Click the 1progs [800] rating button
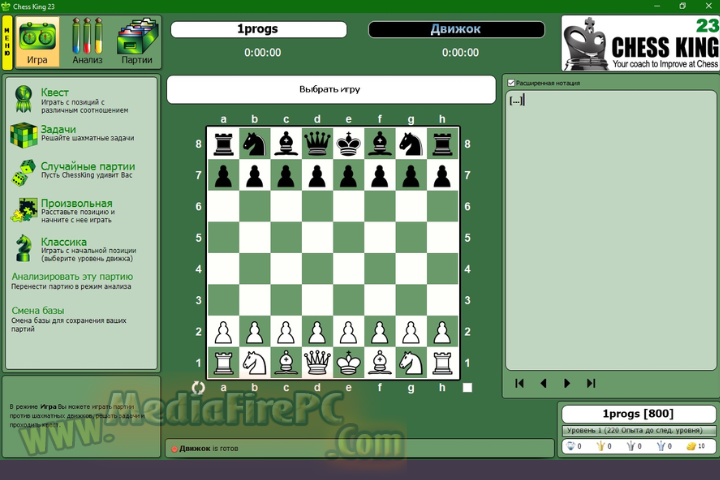Image resolution: width=720 pixels, height=480 pixels. tap(638, 414)
